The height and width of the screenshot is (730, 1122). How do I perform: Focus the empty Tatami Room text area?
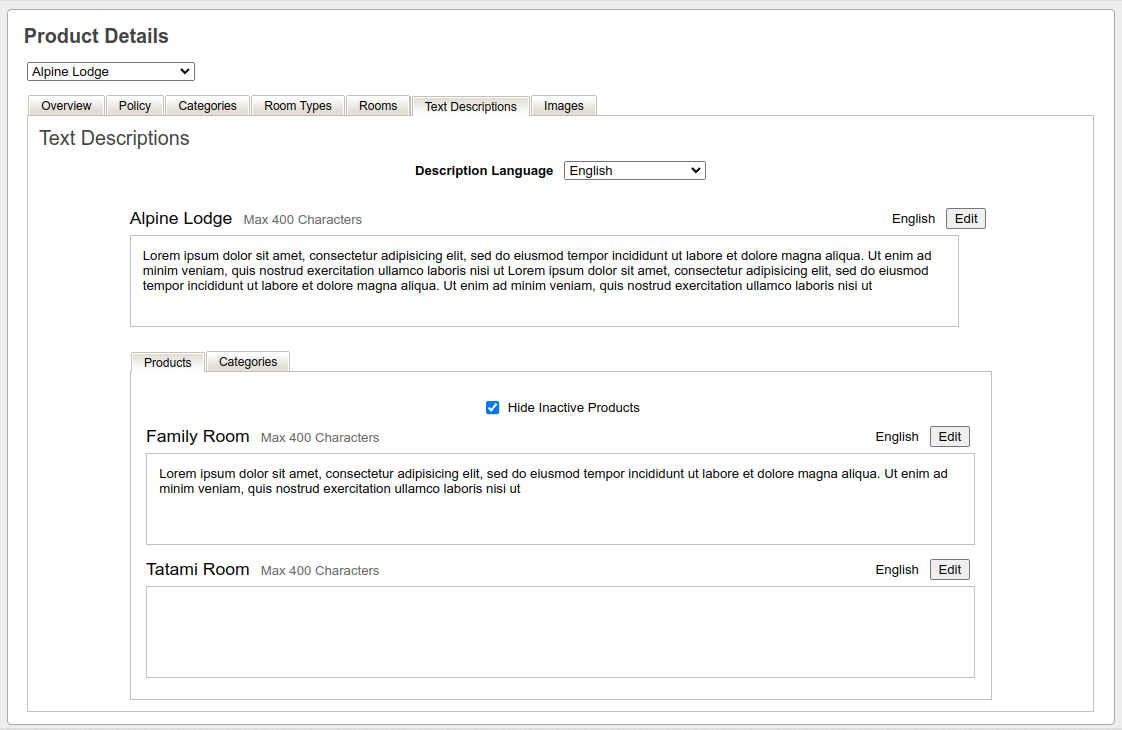(560, 632)
